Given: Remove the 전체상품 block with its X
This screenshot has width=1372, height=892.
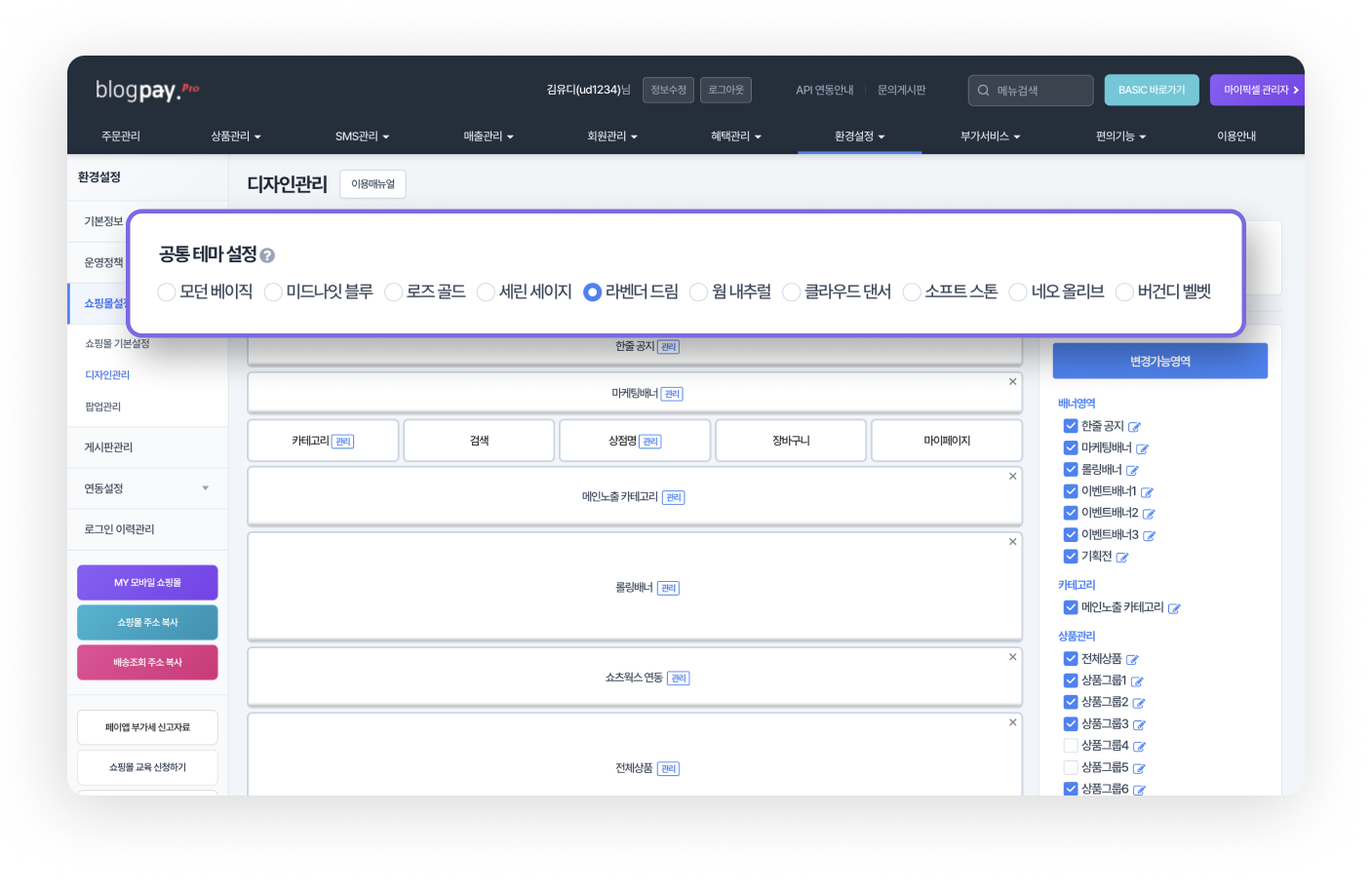Looking at the screenshot, I should coord(1013,722).
